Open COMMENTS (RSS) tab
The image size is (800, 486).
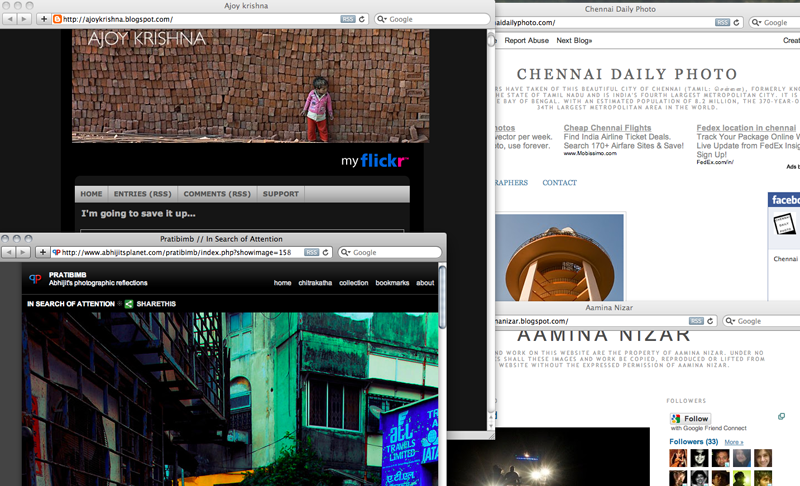[217, 194]
